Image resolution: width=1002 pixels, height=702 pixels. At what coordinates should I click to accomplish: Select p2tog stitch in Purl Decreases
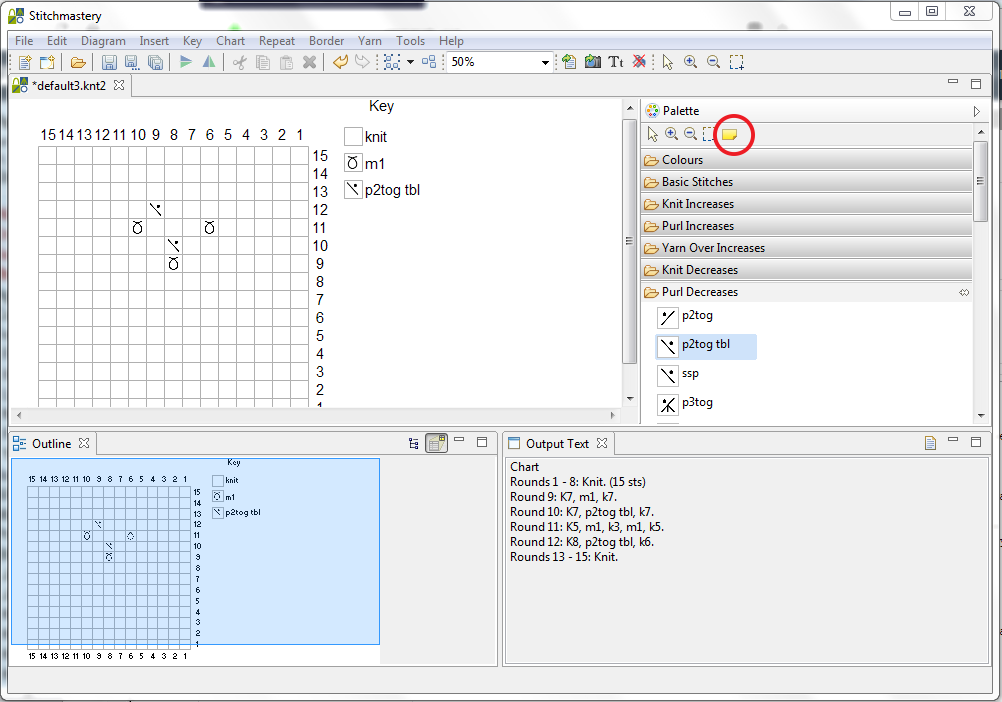pos(668,318)
